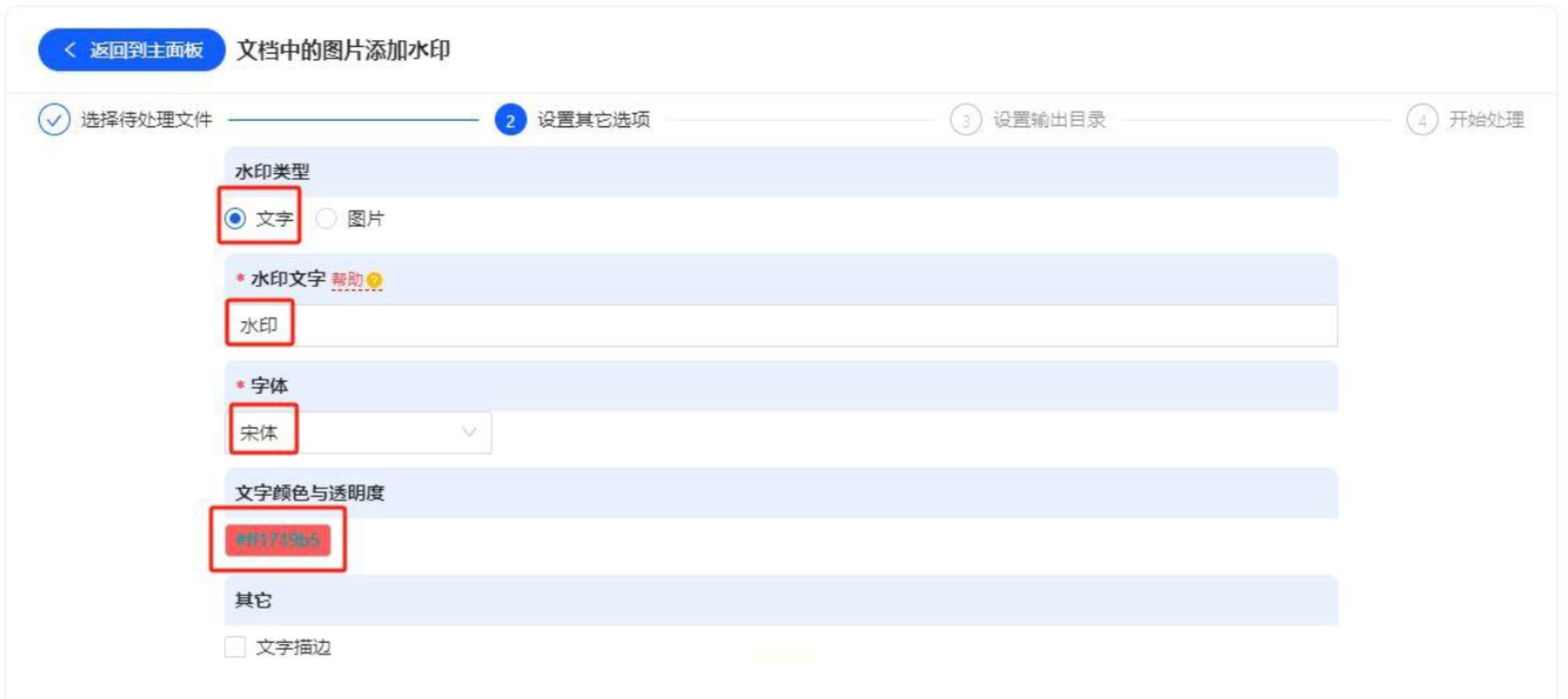The height and width of the screenshot is (699, 1568).
Task: Click 返回到主面板 button
Action: click(x=131, y=50)
